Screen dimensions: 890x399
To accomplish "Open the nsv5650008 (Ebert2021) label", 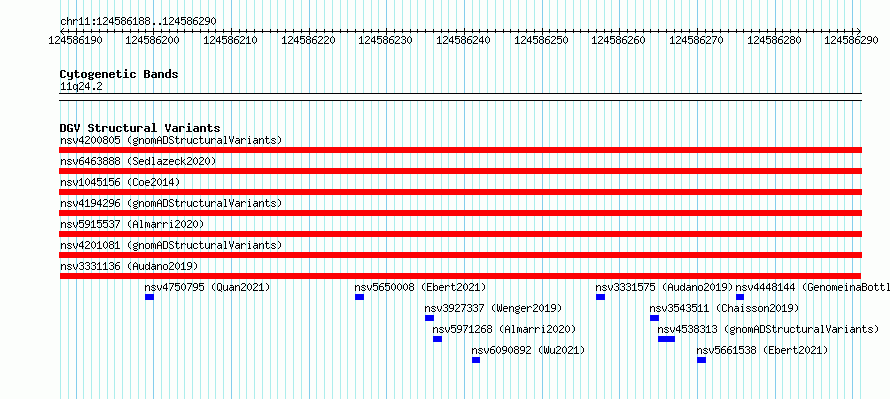I will click(420, 287).
